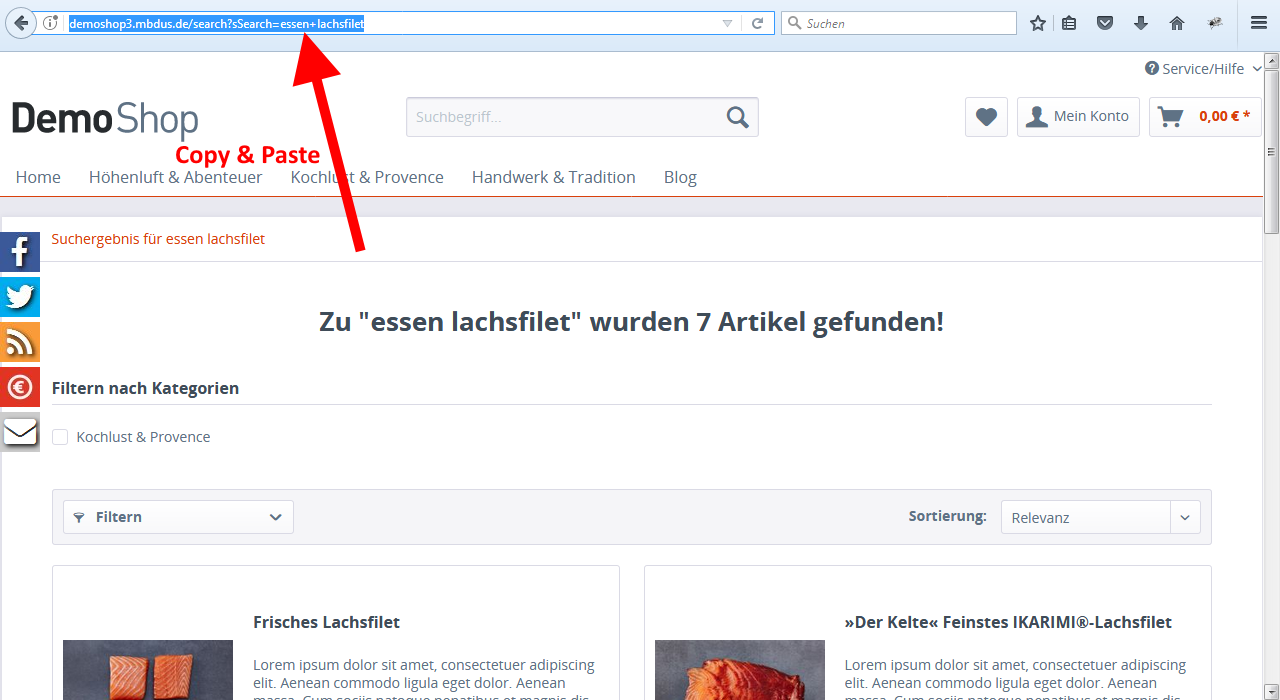Viewport: 1280px width, 700px height.
Task: Open Mein Konto account page
Action: tap(1078, 117)
